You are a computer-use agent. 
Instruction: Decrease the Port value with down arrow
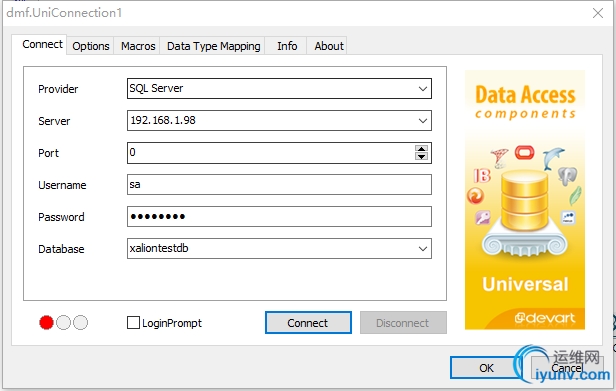pos(422,156)
